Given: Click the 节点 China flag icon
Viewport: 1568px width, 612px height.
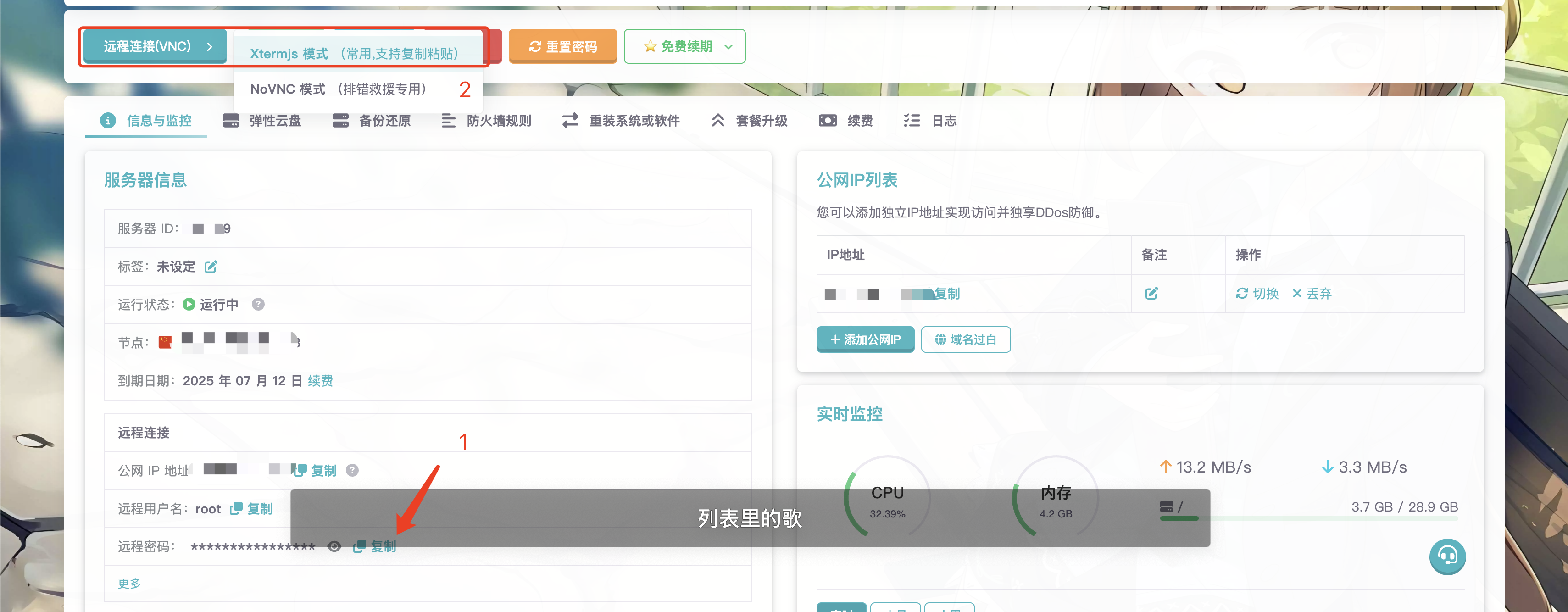Looking at the screenshot, I should pos(165,342).
